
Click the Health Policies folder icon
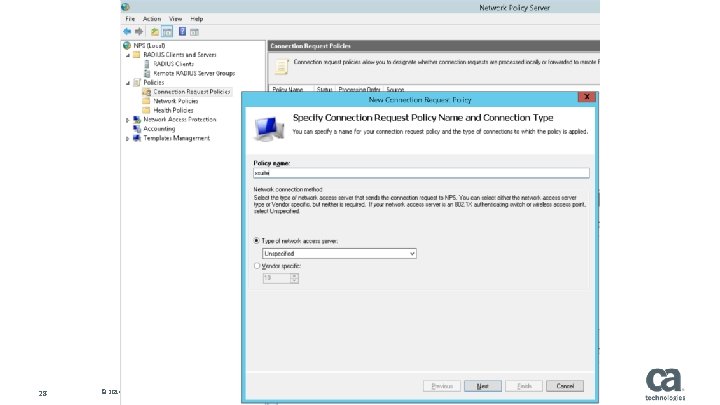tap(146, 110)
